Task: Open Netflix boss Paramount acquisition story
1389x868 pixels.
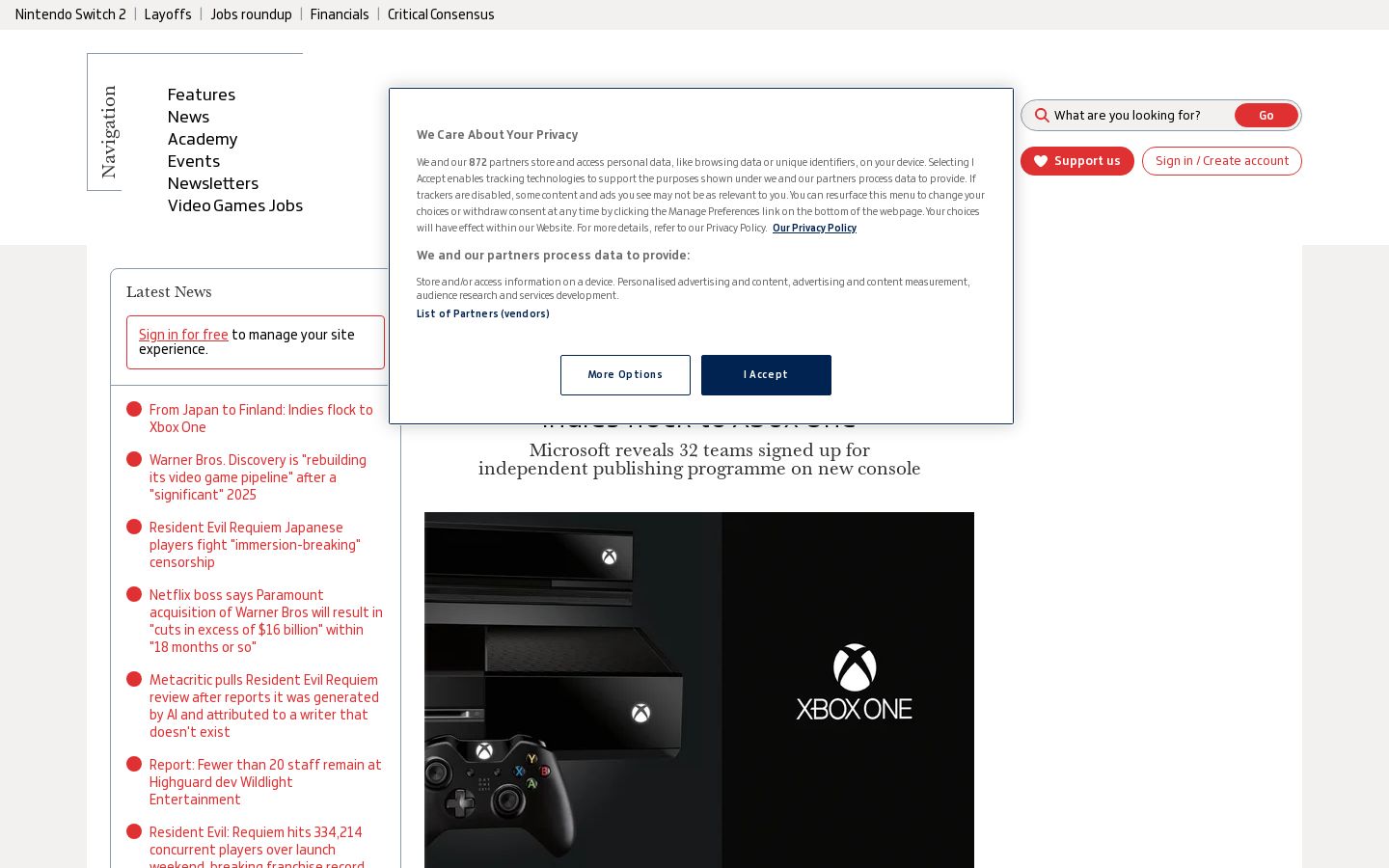Action: pos(266,621)
